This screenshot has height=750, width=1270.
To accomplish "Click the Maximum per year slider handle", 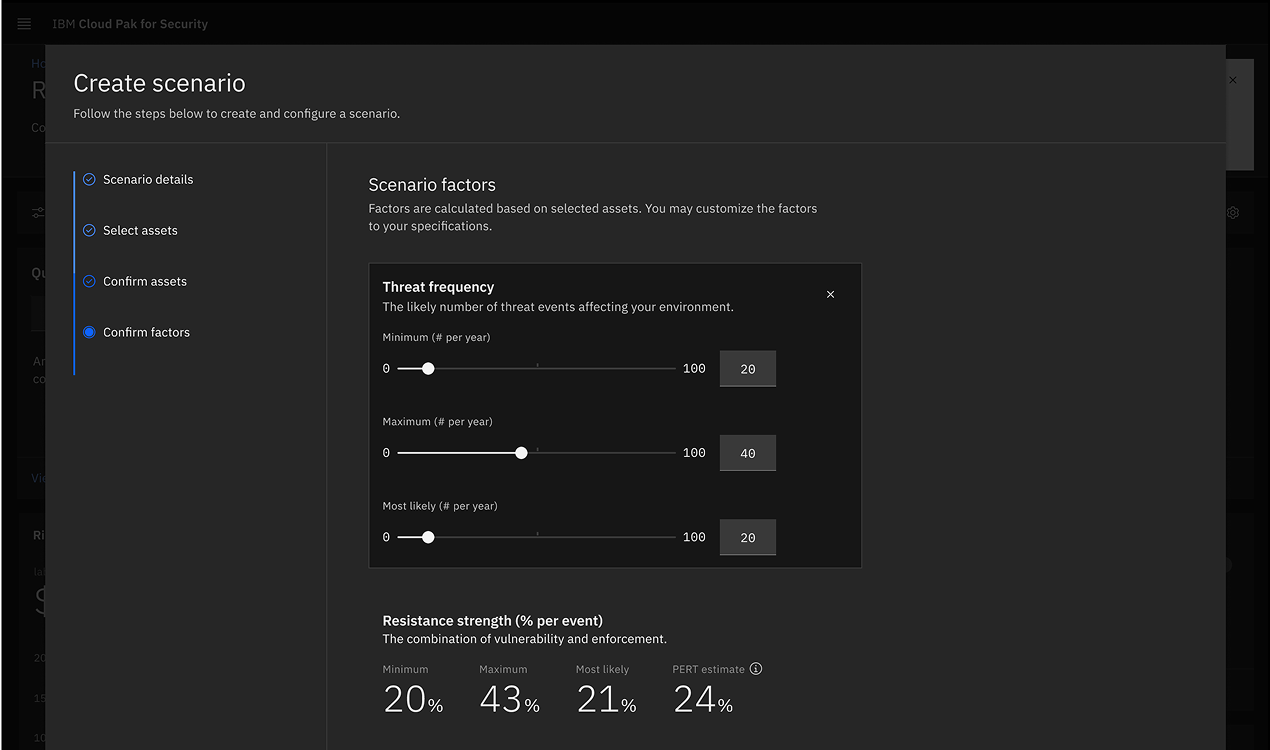I will (521, 452).
